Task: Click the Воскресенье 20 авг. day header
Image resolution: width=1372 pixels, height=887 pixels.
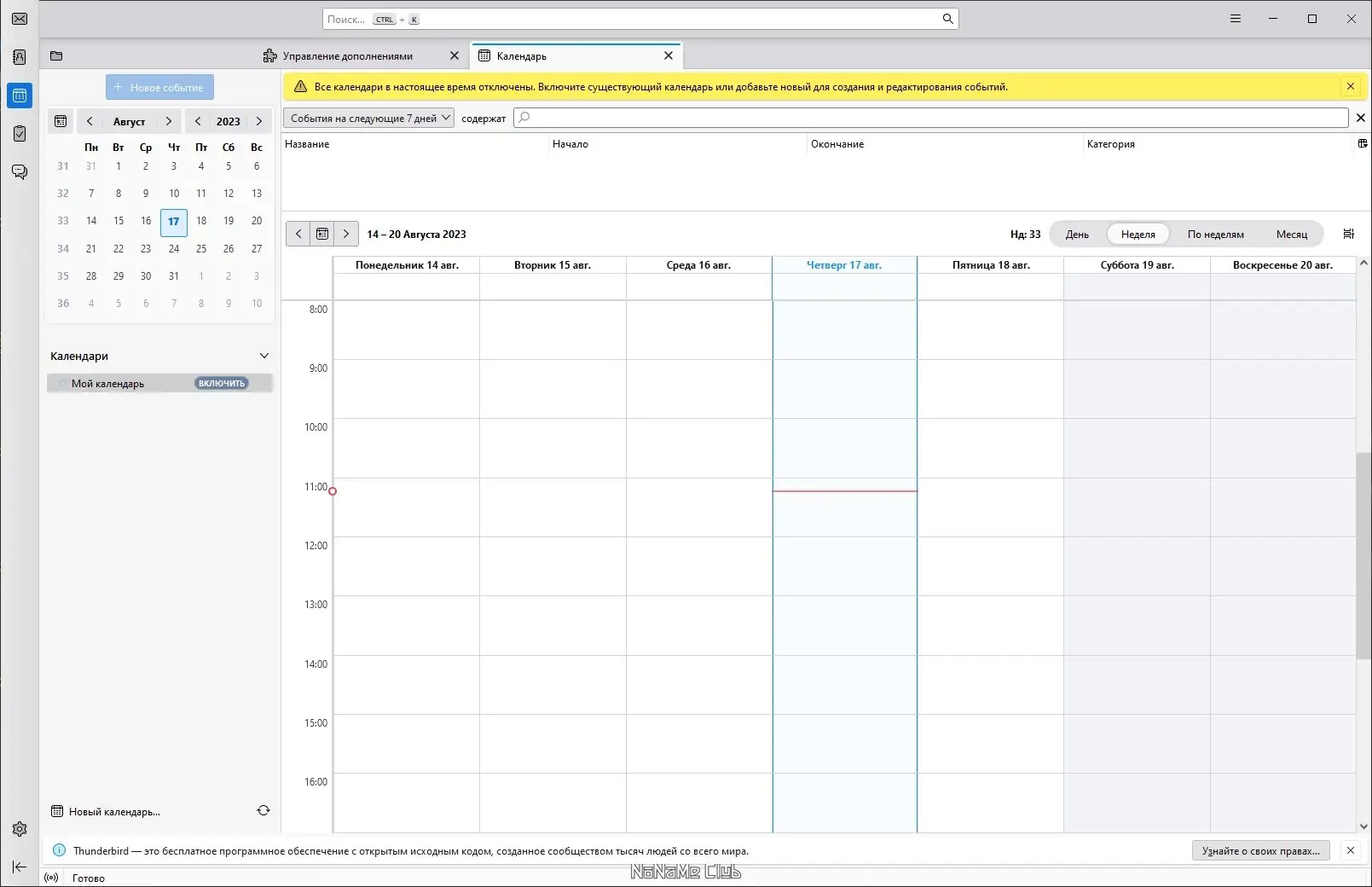Action: pyautogui.click(x=1282, y=265)
